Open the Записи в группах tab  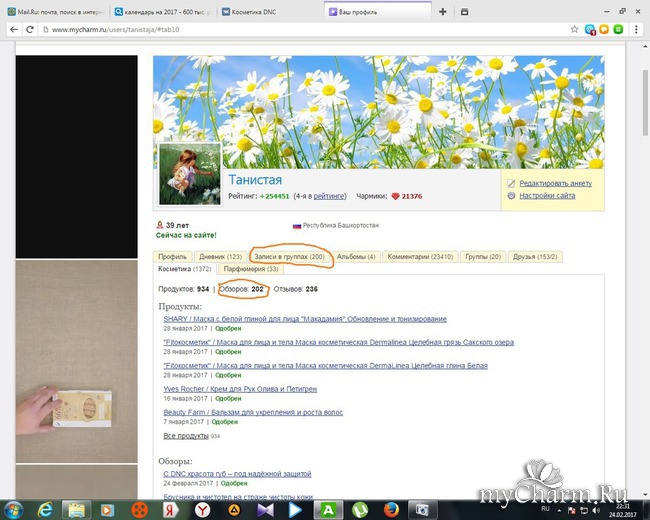tap(289, 257)
